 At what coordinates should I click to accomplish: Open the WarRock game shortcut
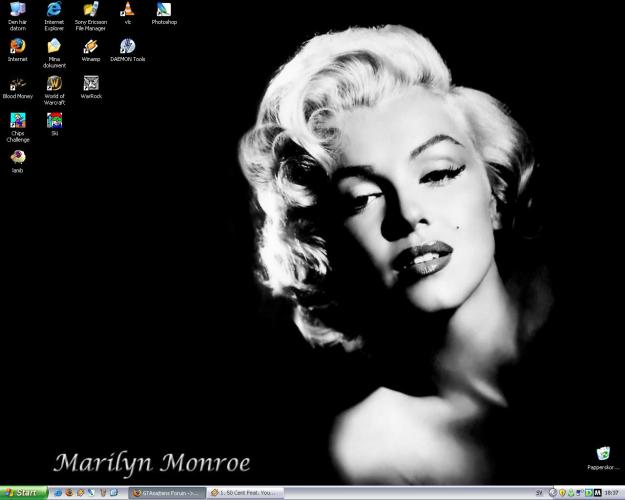point(91,84)
